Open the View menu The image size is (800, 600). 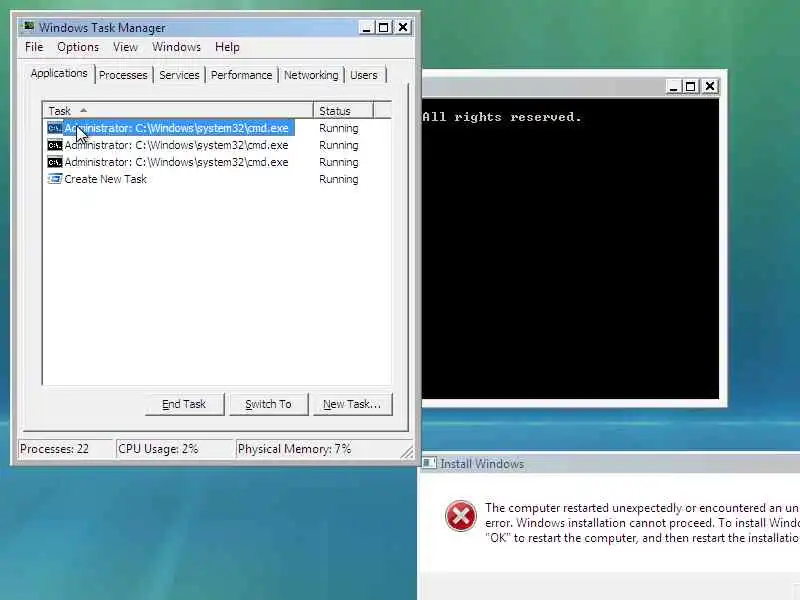pos(126,47)
